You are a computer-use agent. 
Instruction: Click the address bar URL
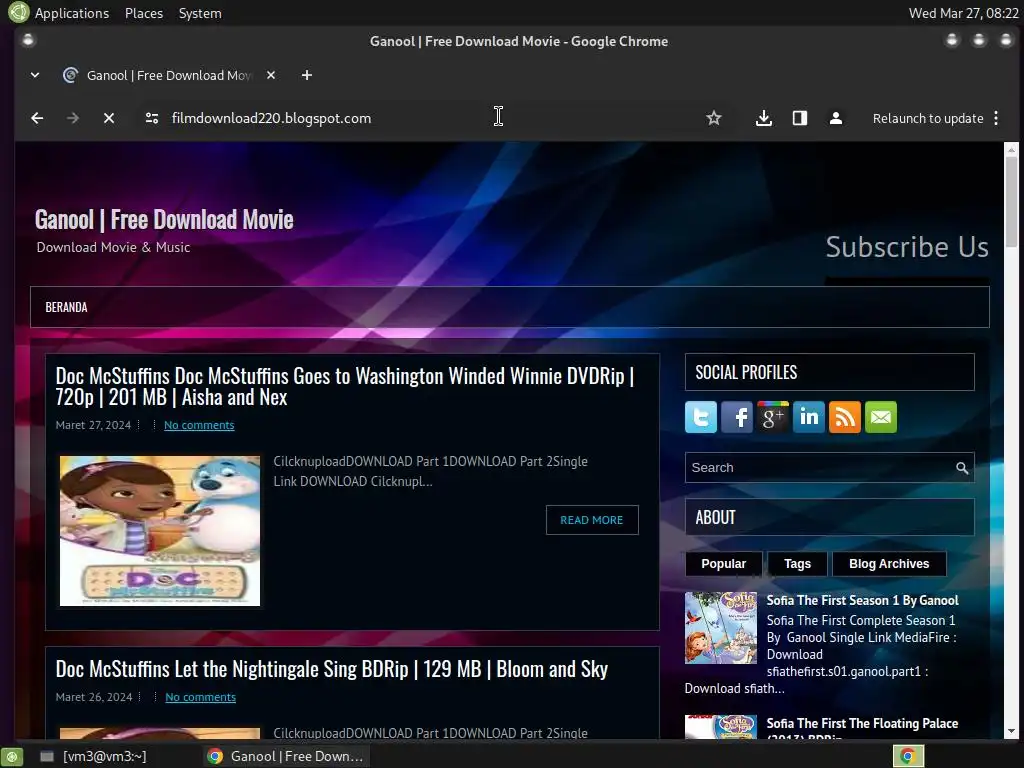[271, 118]
